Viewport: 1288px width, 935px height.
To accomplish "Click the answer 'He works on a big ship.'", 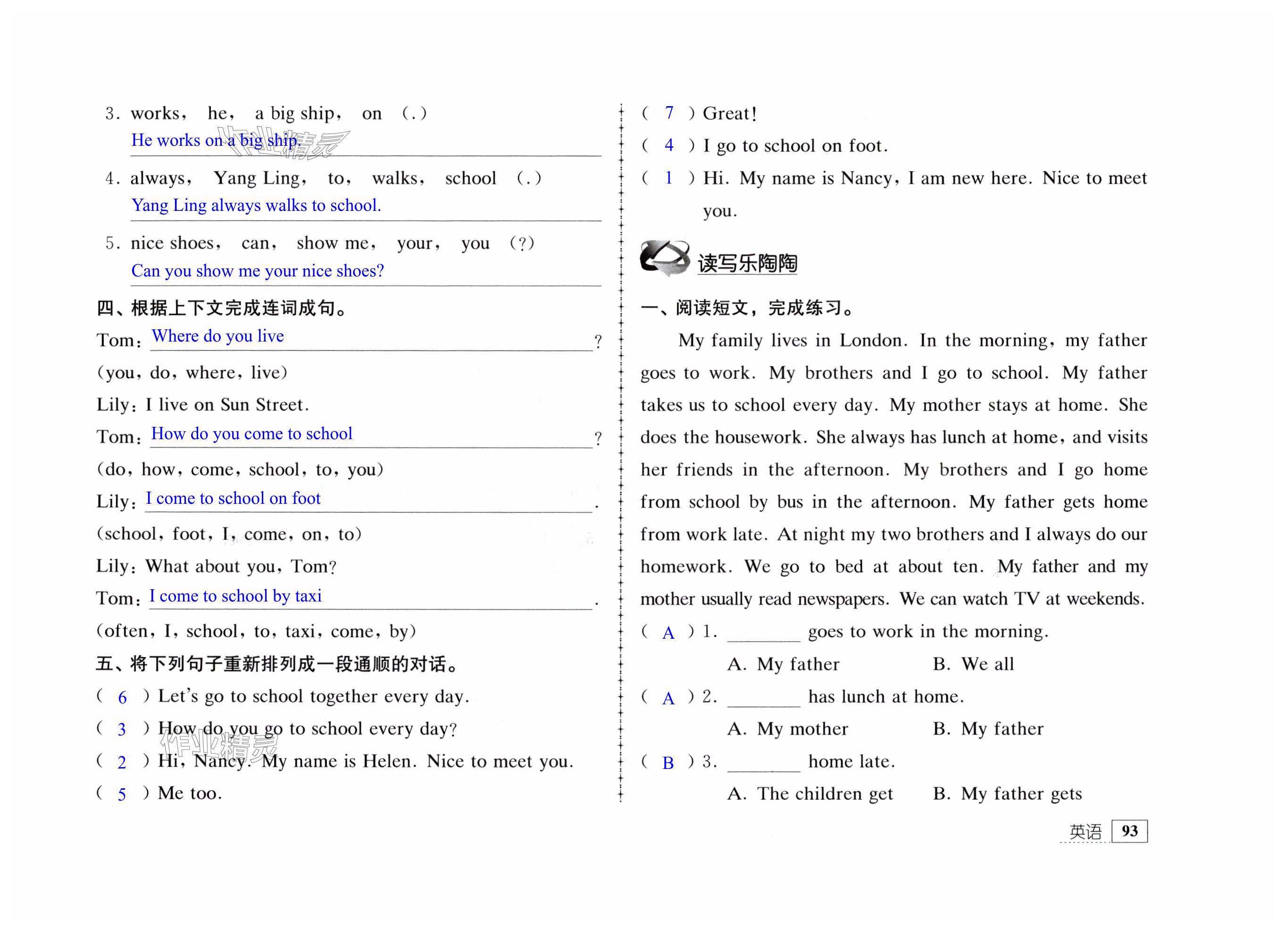I will 216,140.
